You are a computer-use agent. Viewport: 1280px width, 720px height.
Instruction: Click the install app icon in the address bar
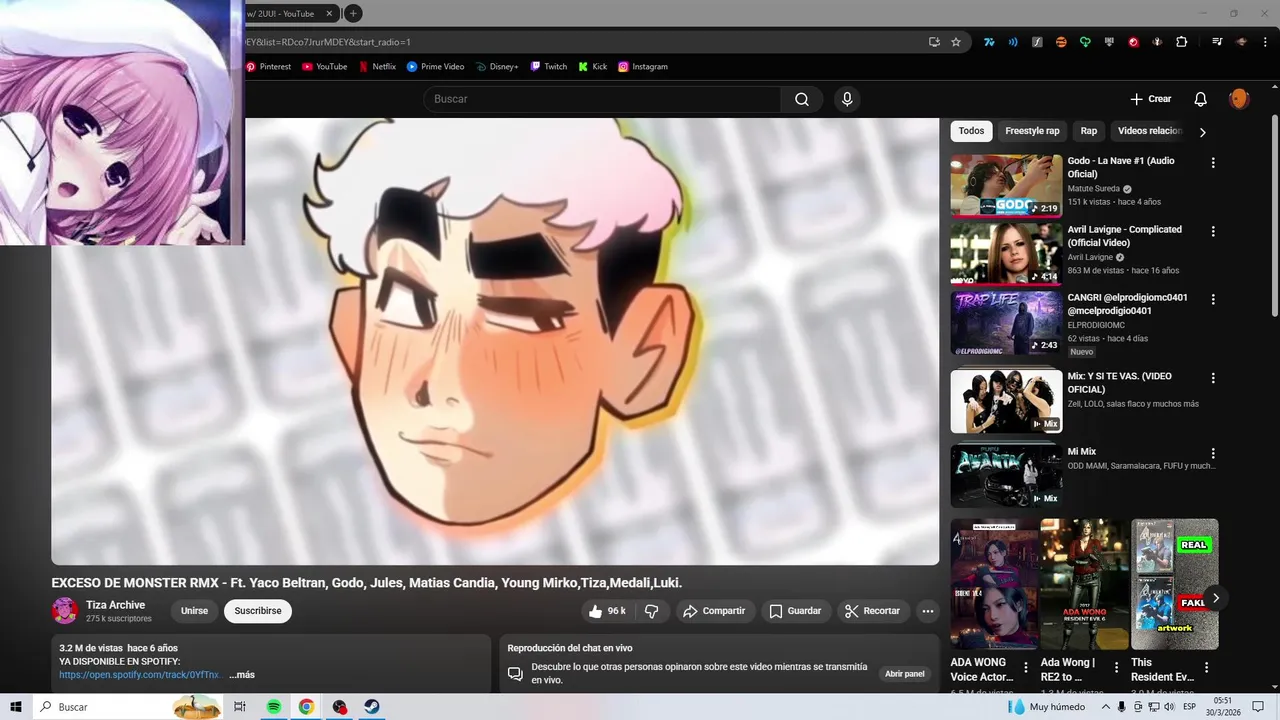(934, 42)
